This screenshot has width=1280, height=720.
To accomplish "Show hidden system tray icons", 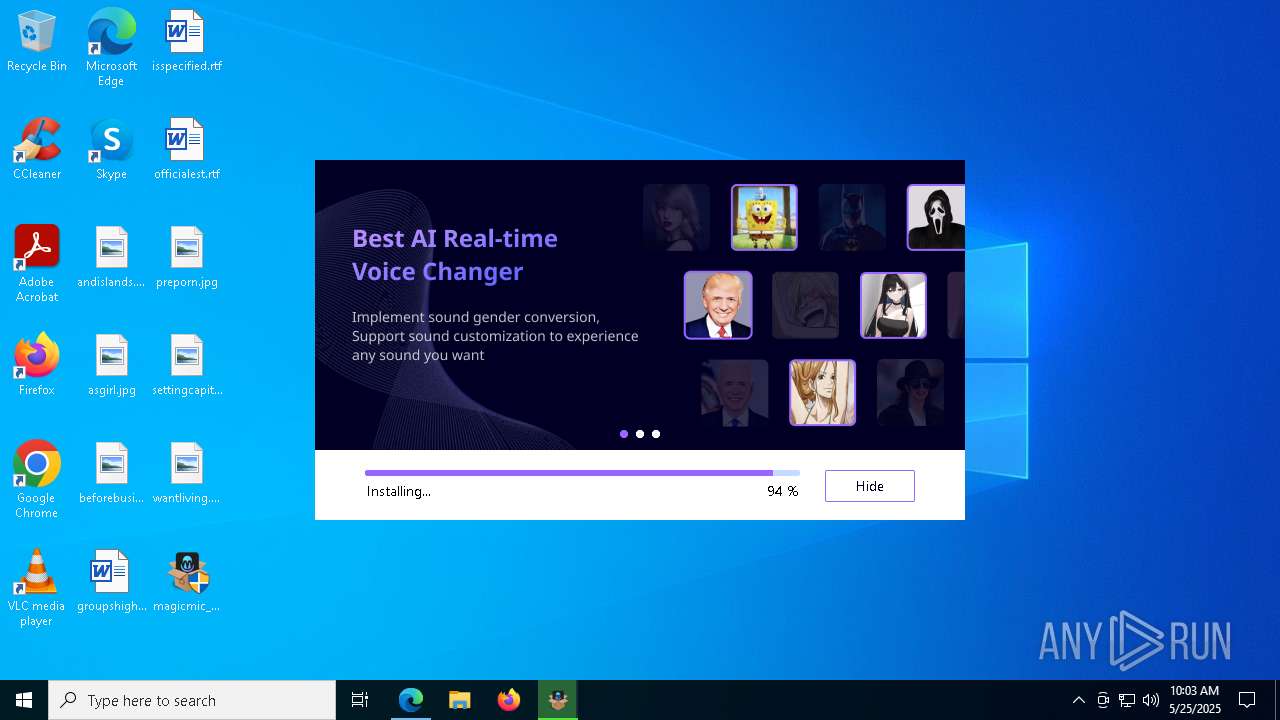I will click(1078, 700).
